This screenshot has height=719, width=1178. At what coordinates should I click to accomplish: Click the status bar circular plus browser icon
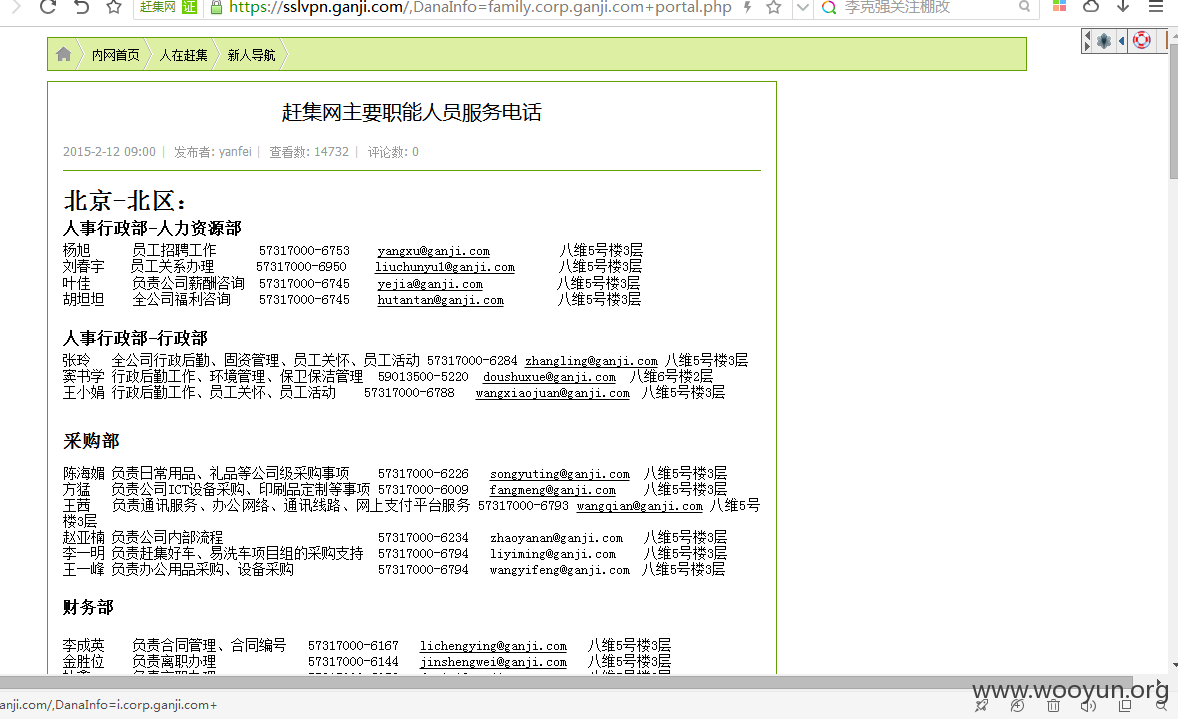[x=1017, y=705]
